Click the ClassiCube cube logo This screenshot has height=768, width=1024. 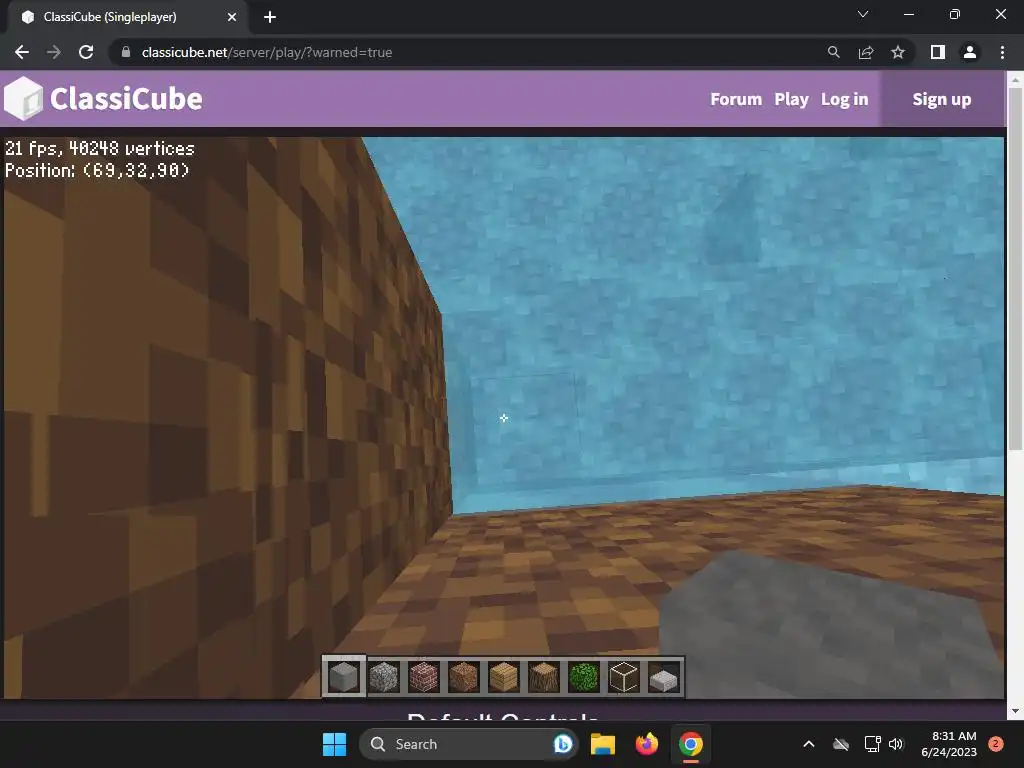pos(24,99)
